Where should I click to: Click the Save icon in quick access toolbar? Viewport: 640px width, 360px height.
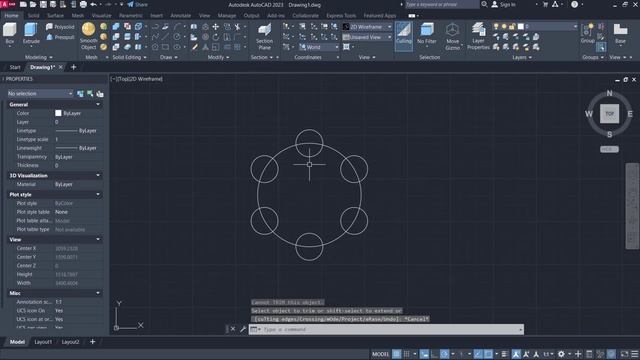(43, 4)
